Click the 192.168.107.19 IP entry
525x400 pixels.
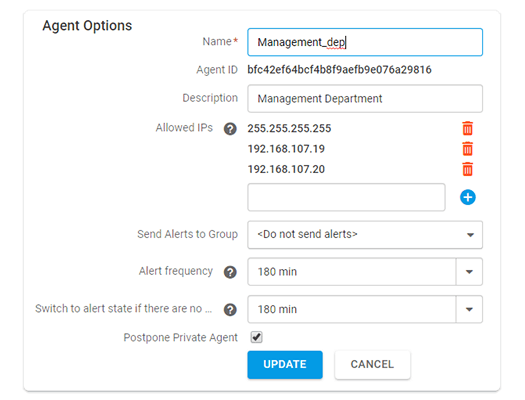(286, 149)
